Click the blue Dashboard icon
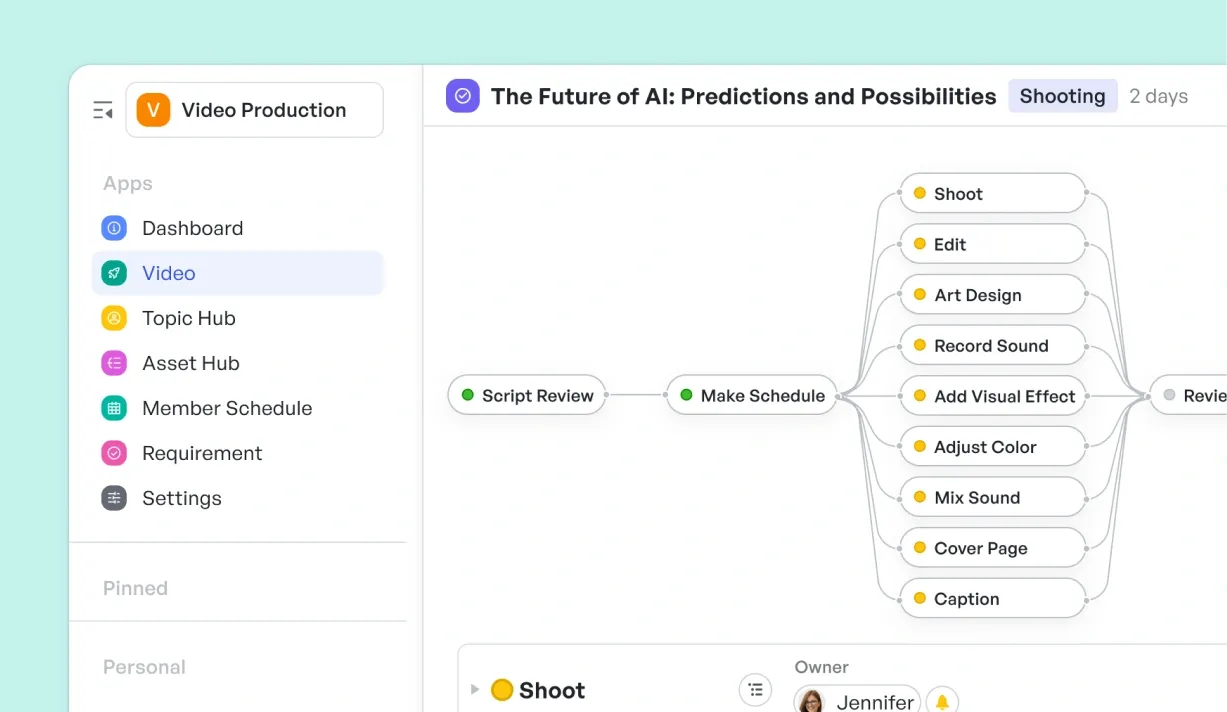The width and height of the screenshot is (1227, 712). click(x=114, y=228)
